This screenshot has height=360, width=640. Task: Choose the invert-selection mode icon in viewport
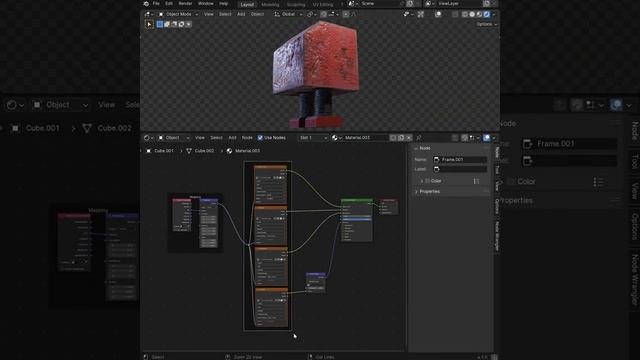tap(181, 24)
